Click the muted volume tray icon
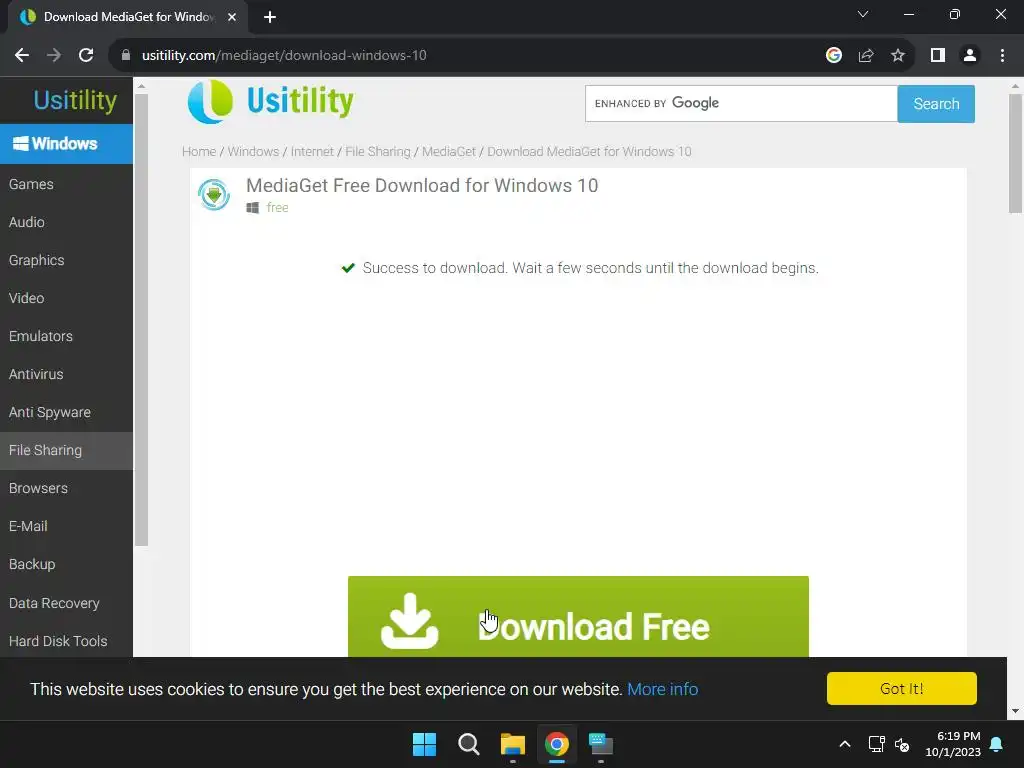The image size is (1024, 768). point(902,744)
